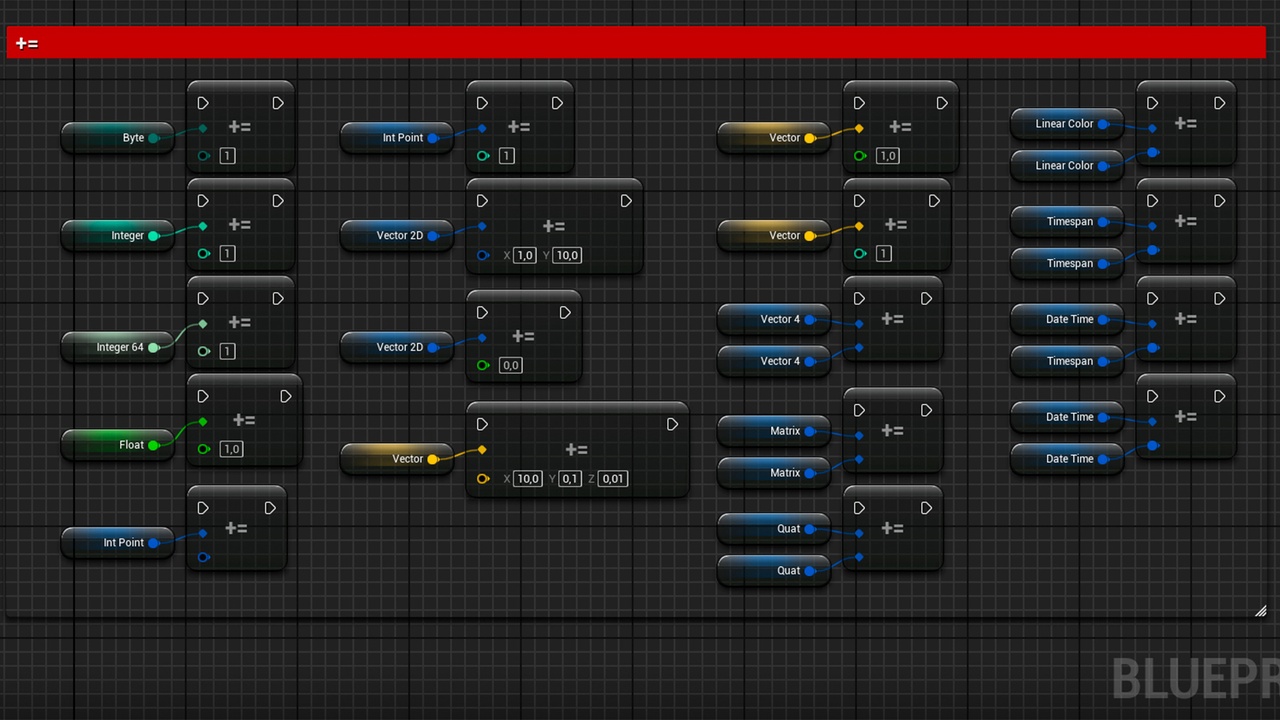Click output pin of the Integer variable

pyautogui.click(x=154, y=236)
